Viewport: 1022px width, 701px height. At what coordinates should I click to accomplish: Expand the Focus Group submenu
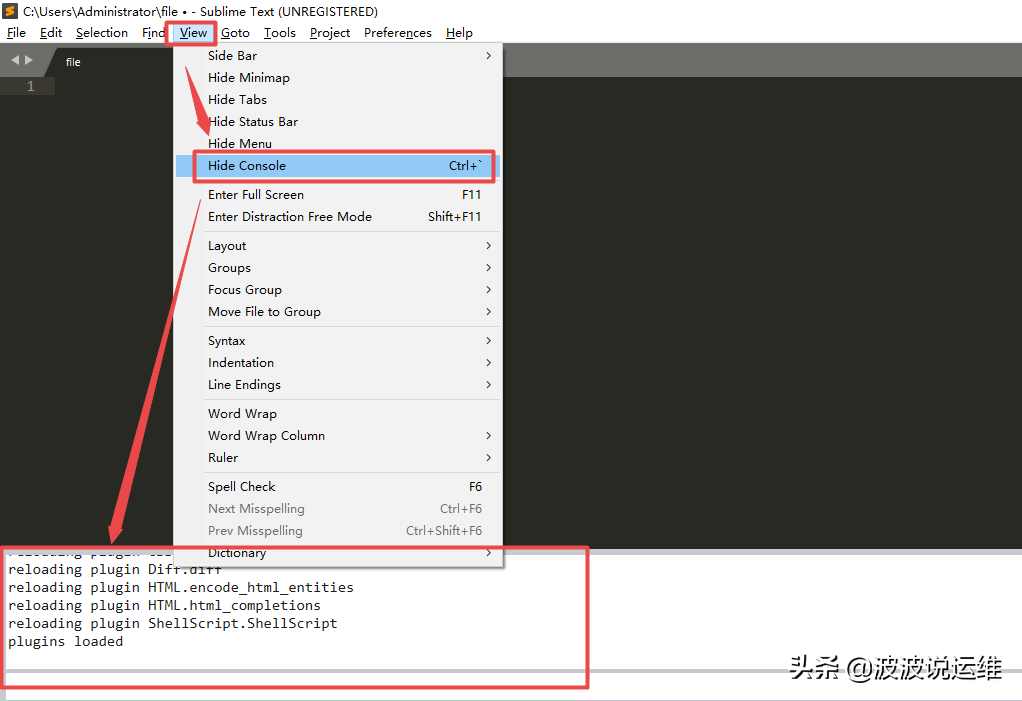coord(338,290)
